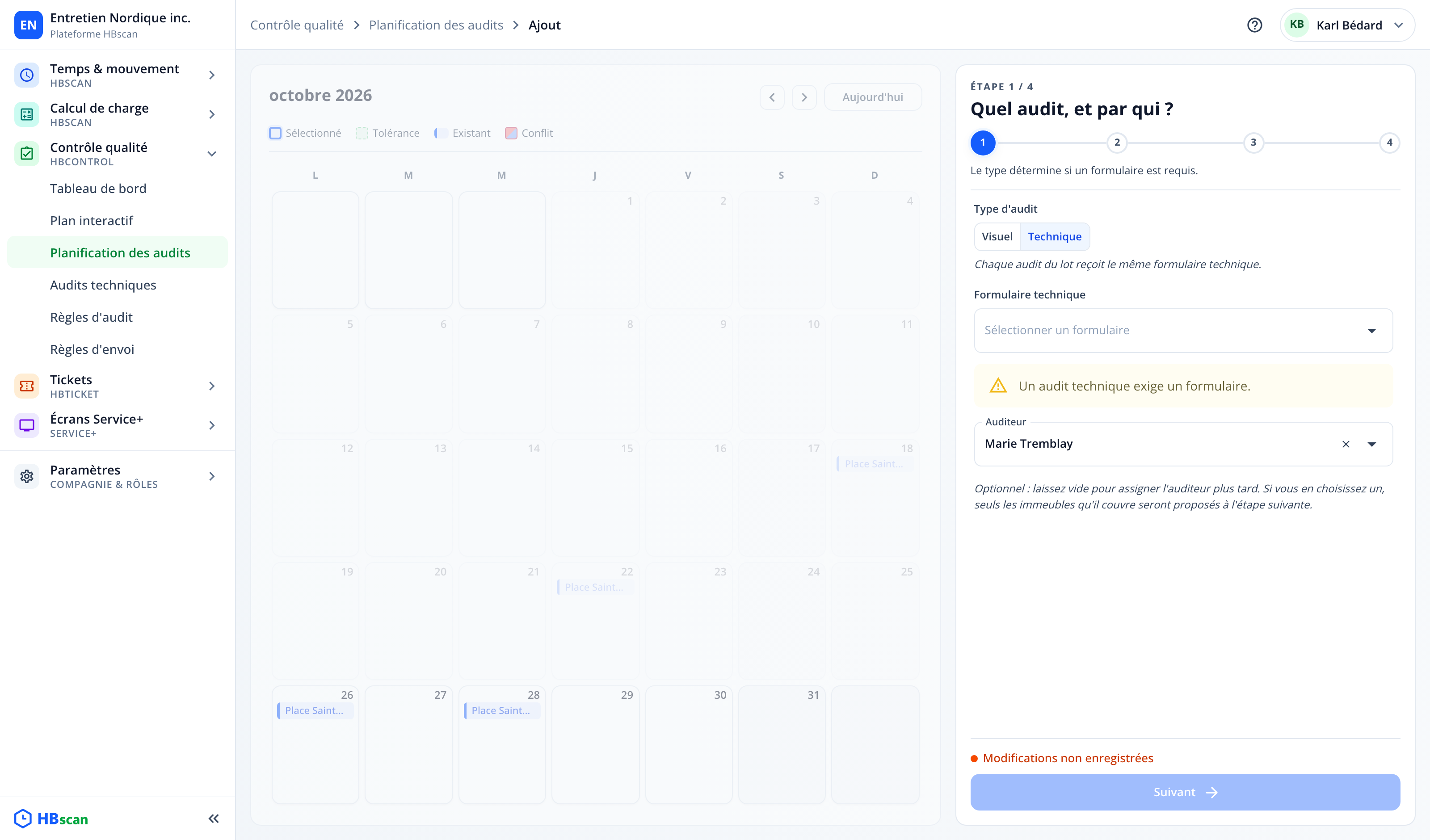The width and height of the screenshot is (1430, 840).
Task: Click the Tickets icon in sidebar
Action: coord(27,386)
